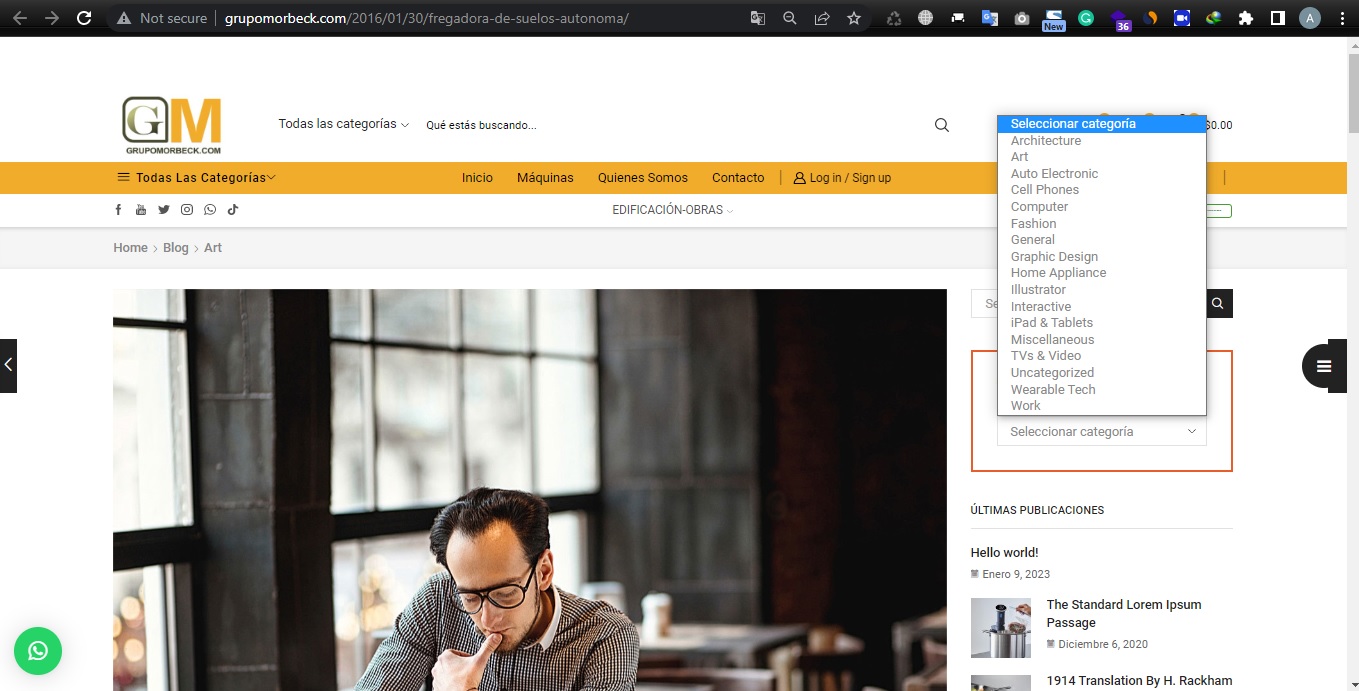Viewport: 1359px width, 691px height.
Task: Click the header search magnifier icon
Action: click(941, 125)
